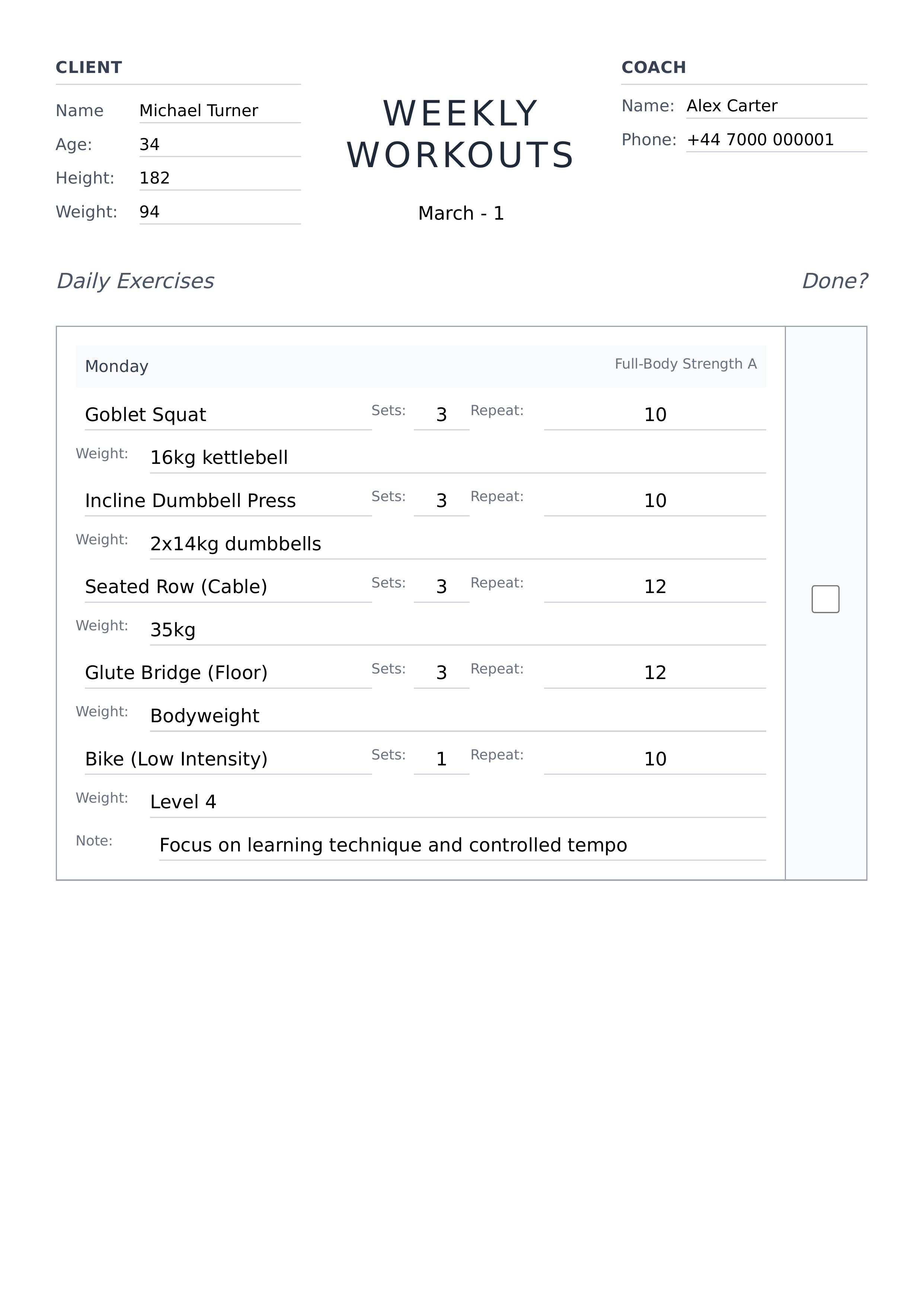Click the Goblet Squat exercise name
This screenshot has width=924, height=1306.
tap(228, 415)
